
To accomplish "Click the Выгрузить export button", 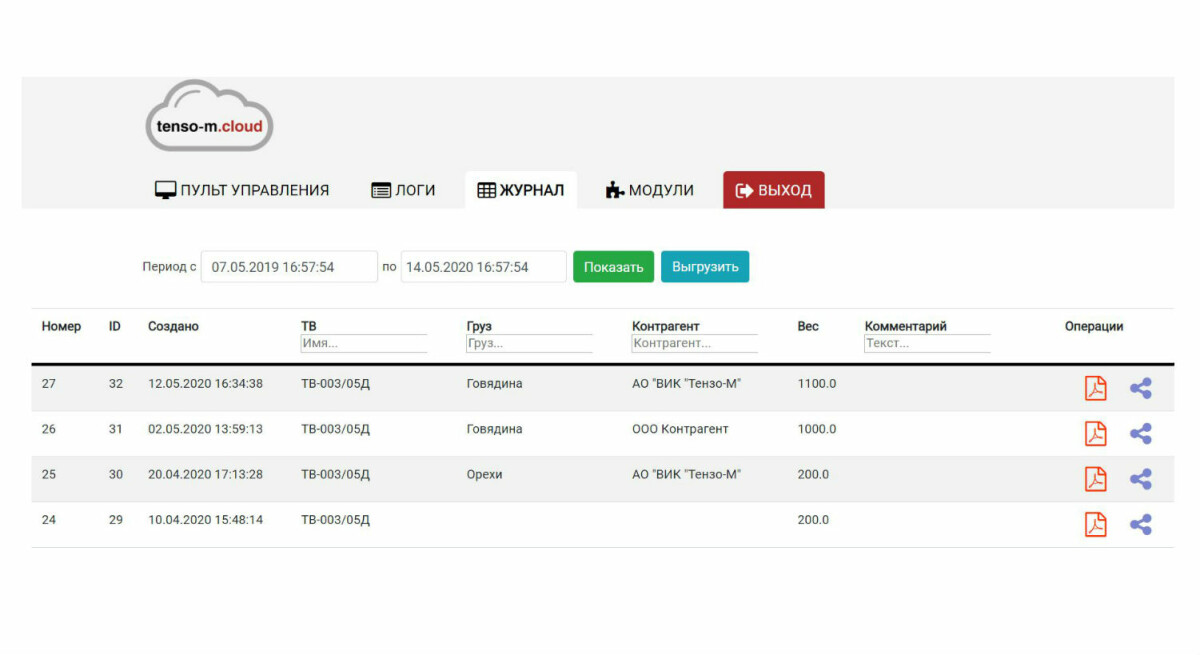I will click(705, 267).
